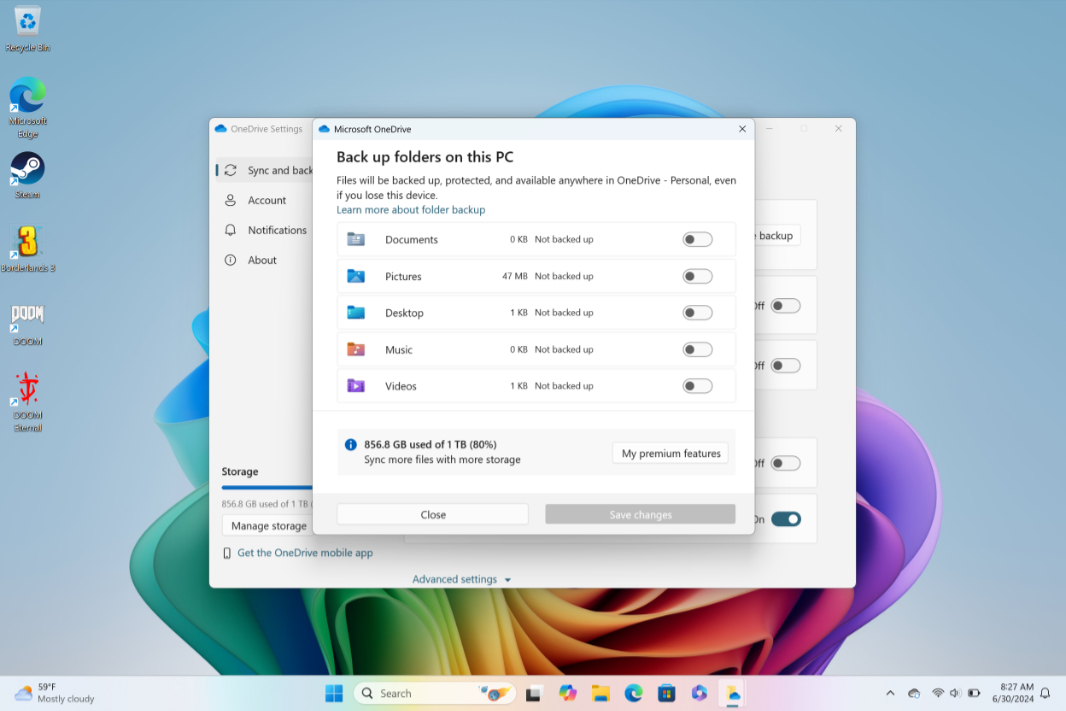The image size is (1066, 711).
Task: Click the Music folder icon
Action: click(356, 350)
